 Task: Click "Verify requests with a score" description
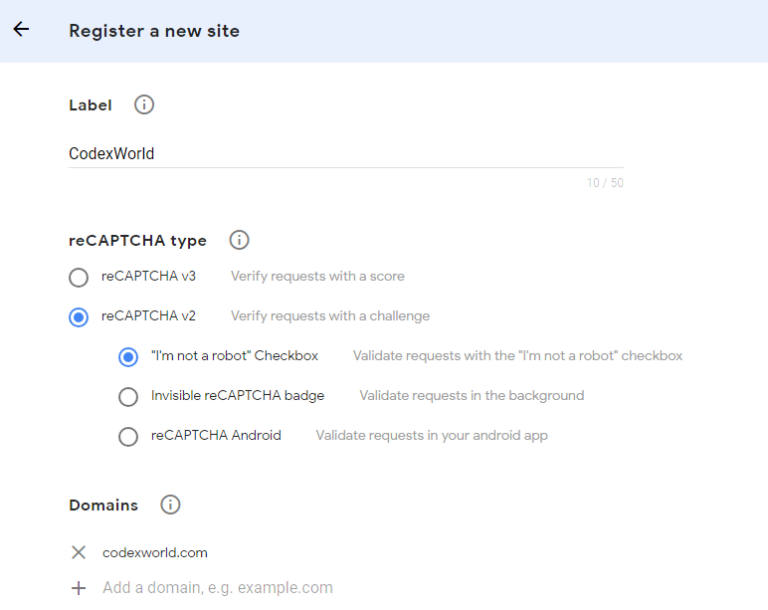pos(318,276)
